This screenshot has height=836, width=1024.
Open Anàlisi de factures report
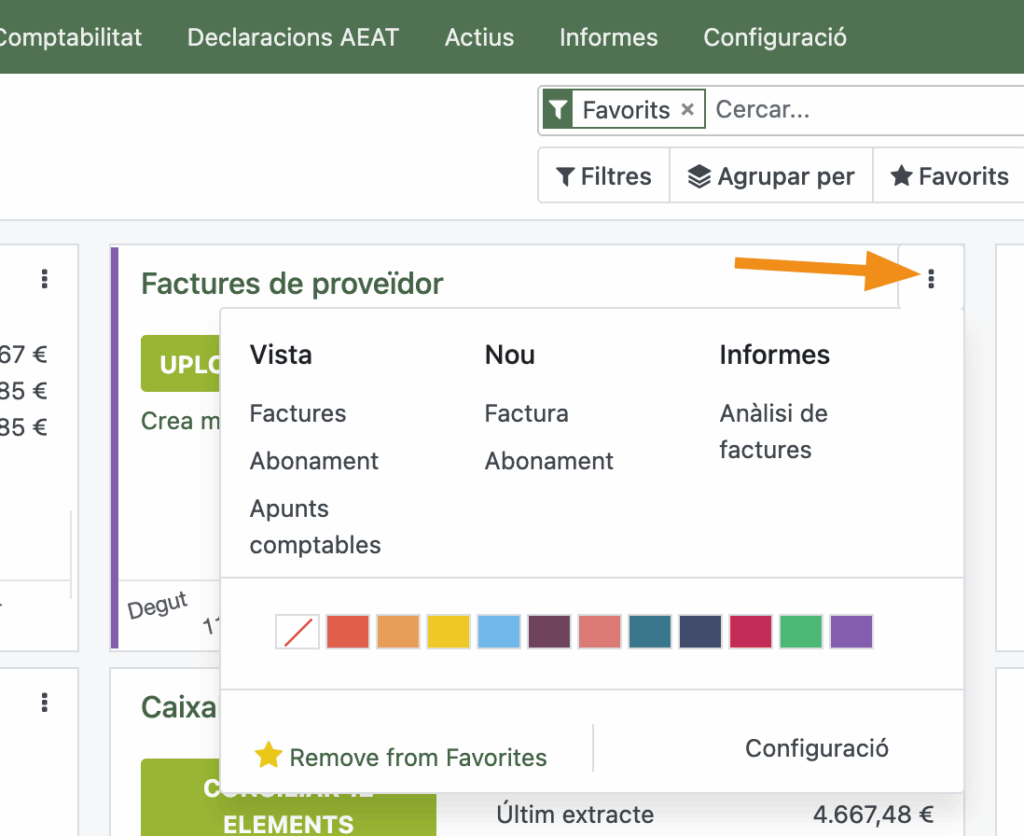773,432
